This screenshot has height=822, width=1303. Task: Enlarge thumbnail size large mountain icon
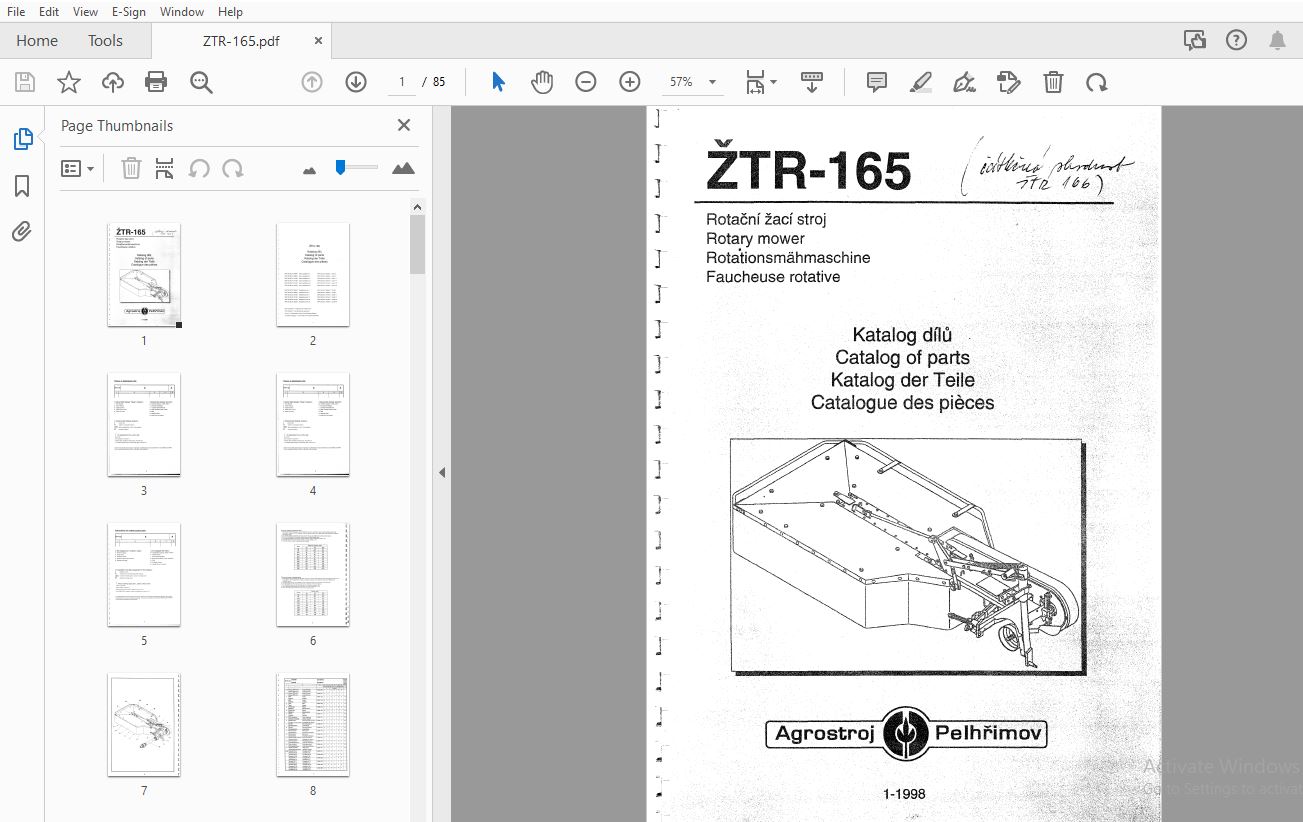404,169
